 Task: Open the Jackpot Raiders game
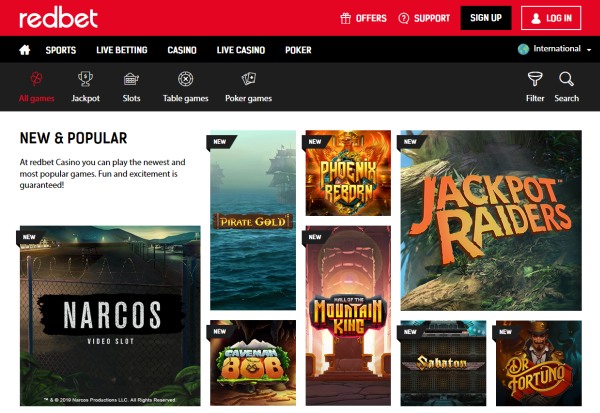(x=491, y=220)
